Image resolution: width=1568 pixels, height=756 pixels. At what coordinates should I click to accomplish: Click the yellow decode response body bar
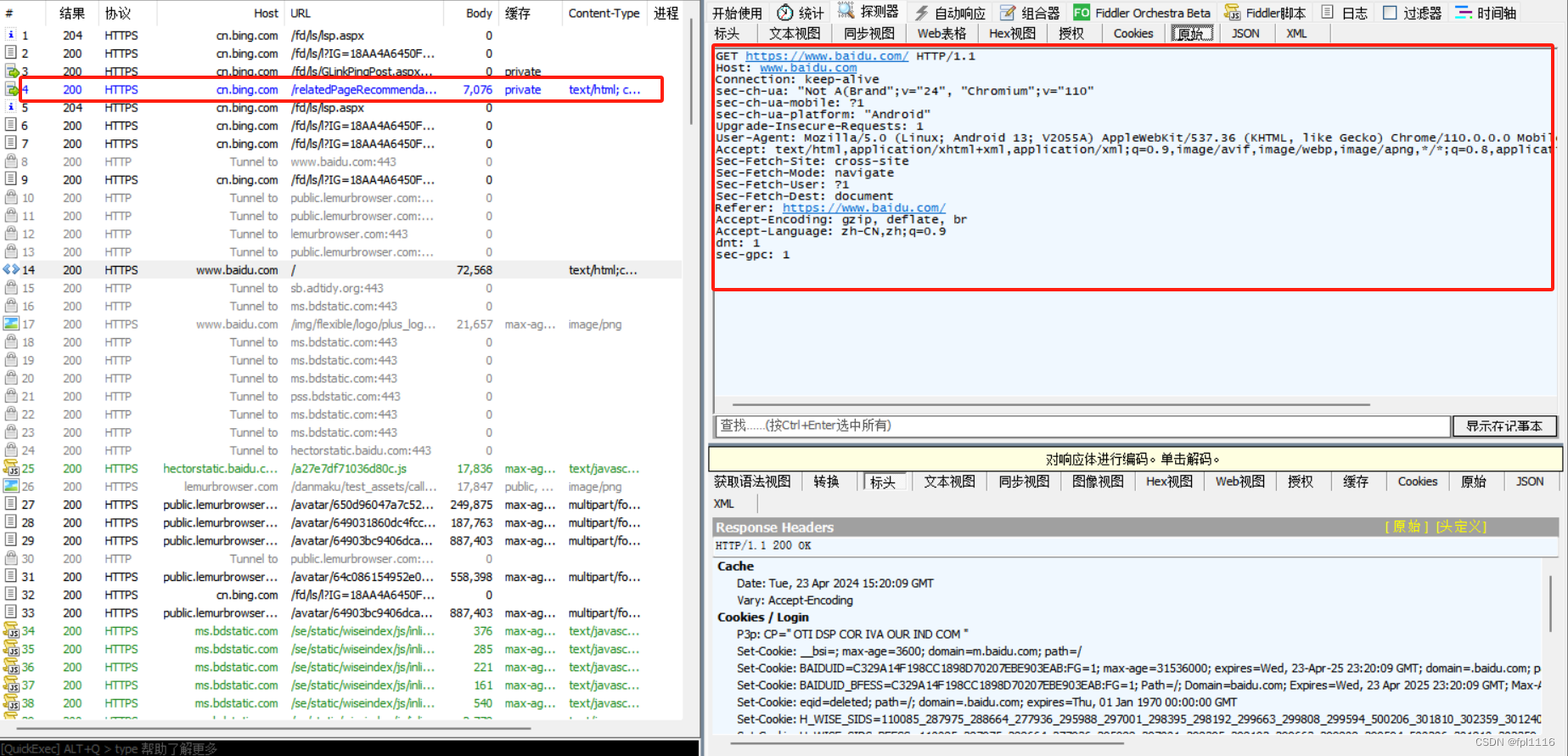(1135, 459)
